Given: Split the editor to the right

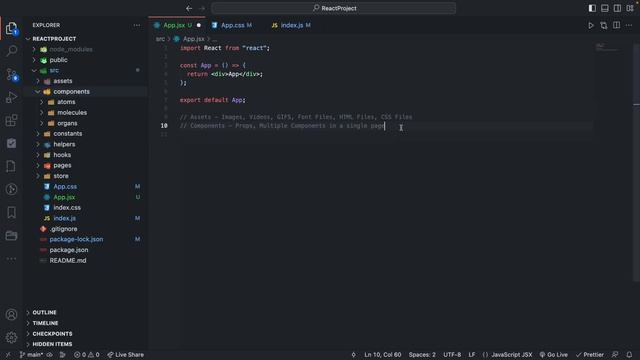Looking at the screenshot, I should 616,25.
